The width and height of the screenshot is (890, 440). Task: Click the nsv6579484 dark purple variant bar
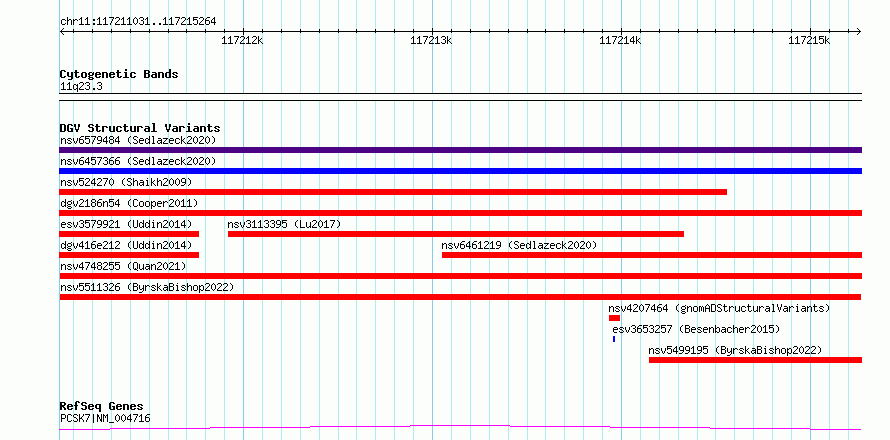460,150
